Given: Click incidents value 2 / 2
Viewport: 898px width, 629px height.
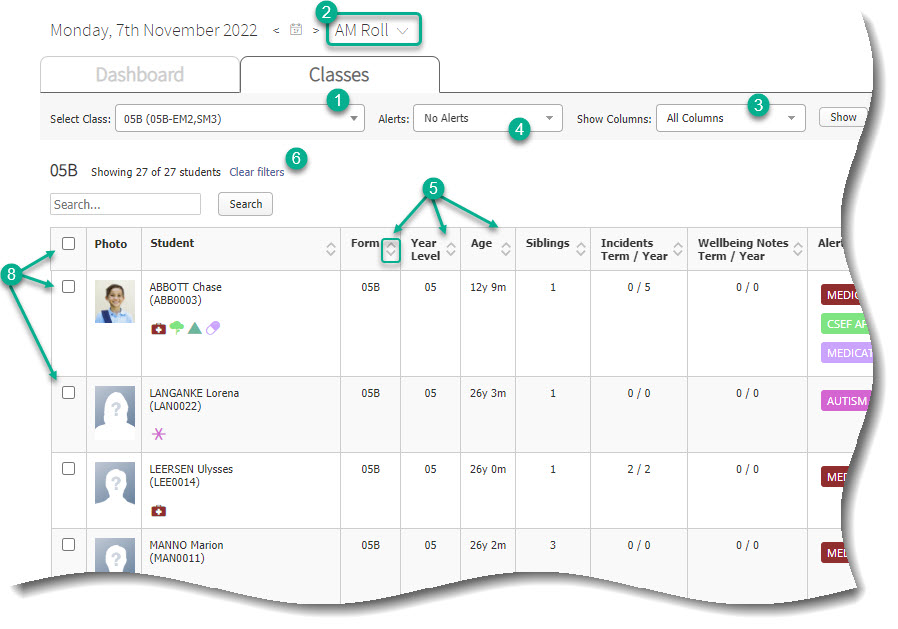Looking at the screenshot, I should tap(639, 469).
